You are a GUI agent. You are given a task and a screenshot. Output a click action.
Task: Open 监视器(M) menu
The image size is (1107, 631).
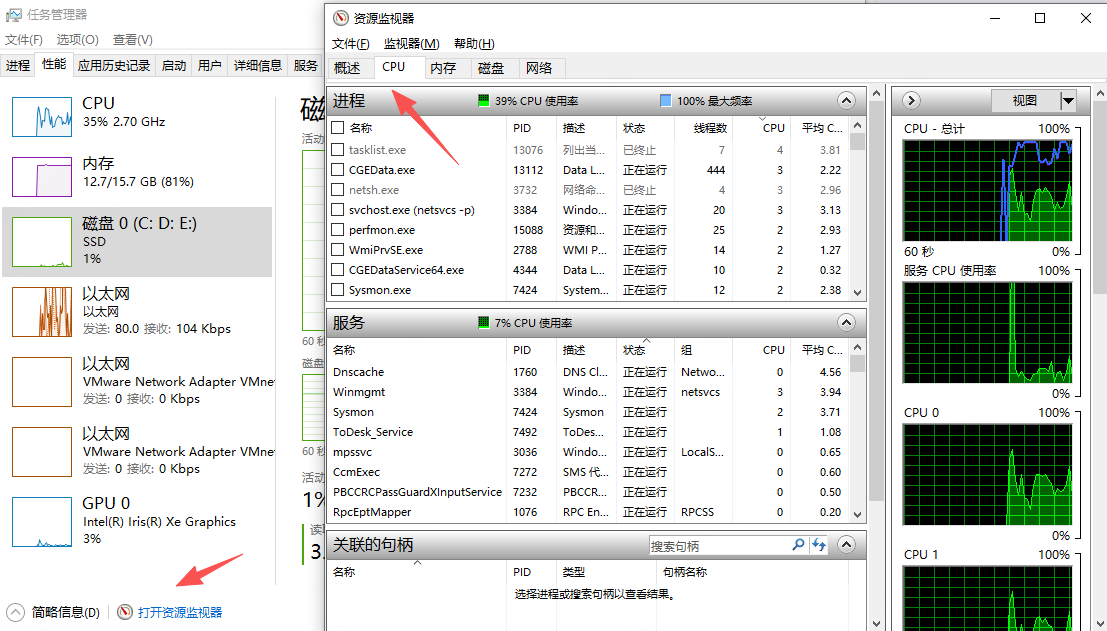point(412,44)
